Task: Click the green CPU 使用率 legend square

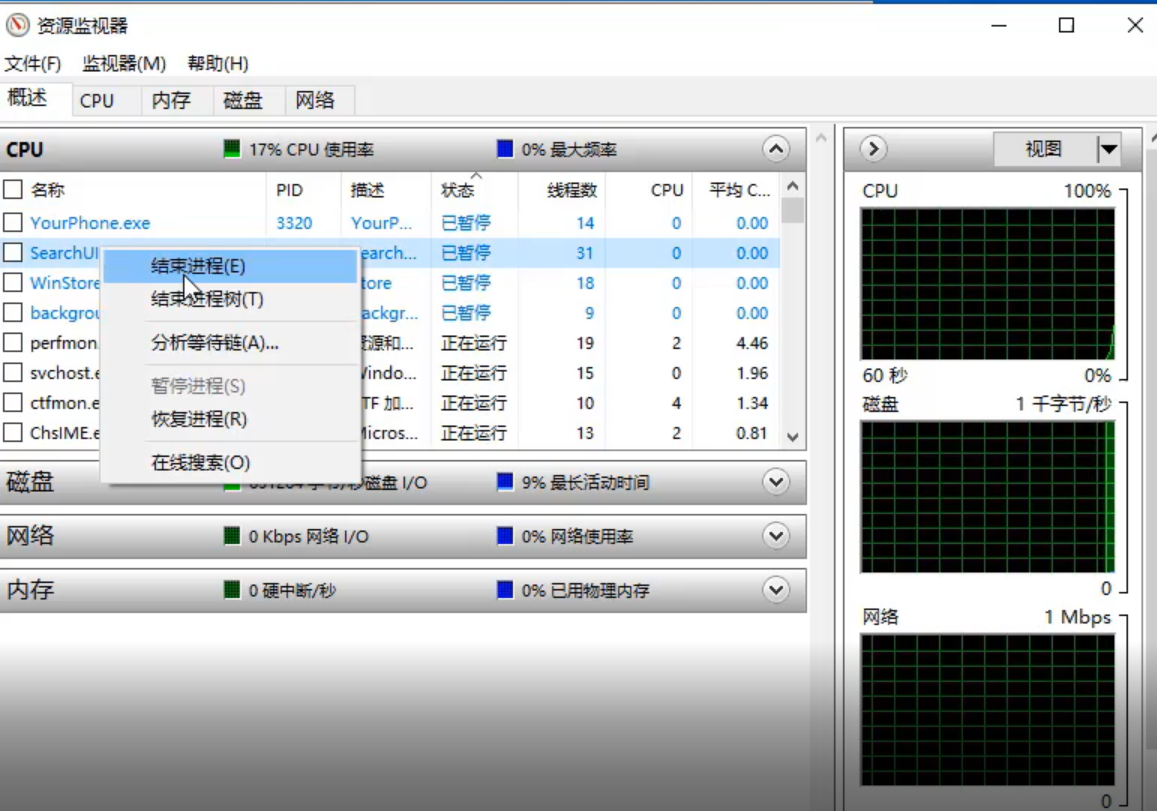Action: click(x=230, y=148)
